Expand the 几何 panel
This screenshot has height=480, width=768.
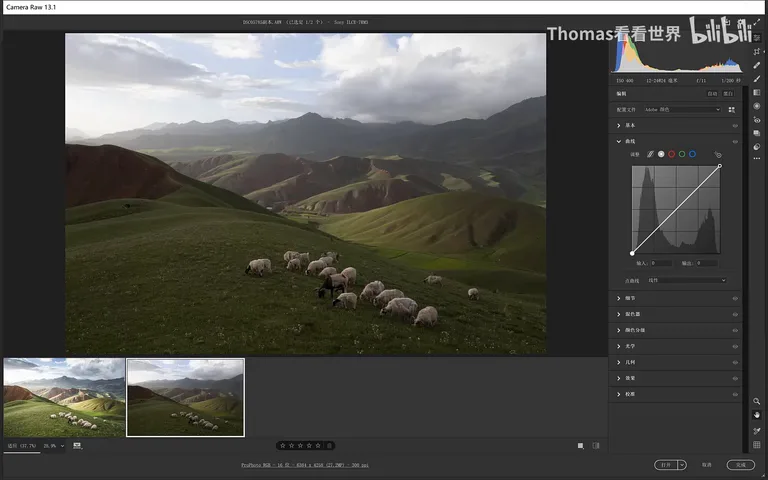(x=619, y=362)
